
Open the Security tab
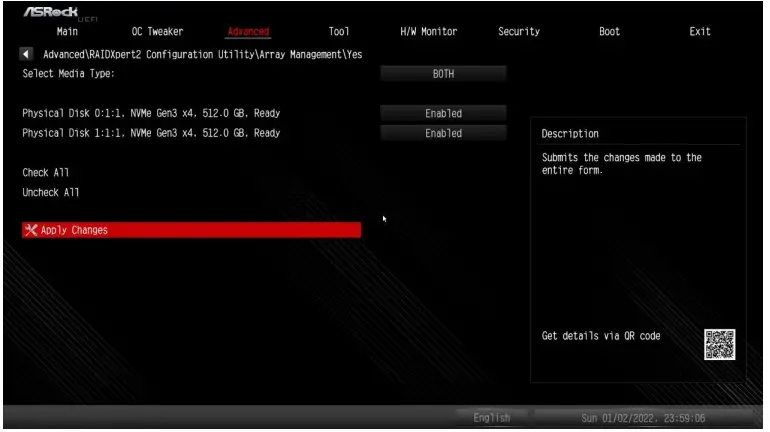click(x=519, y=31)
